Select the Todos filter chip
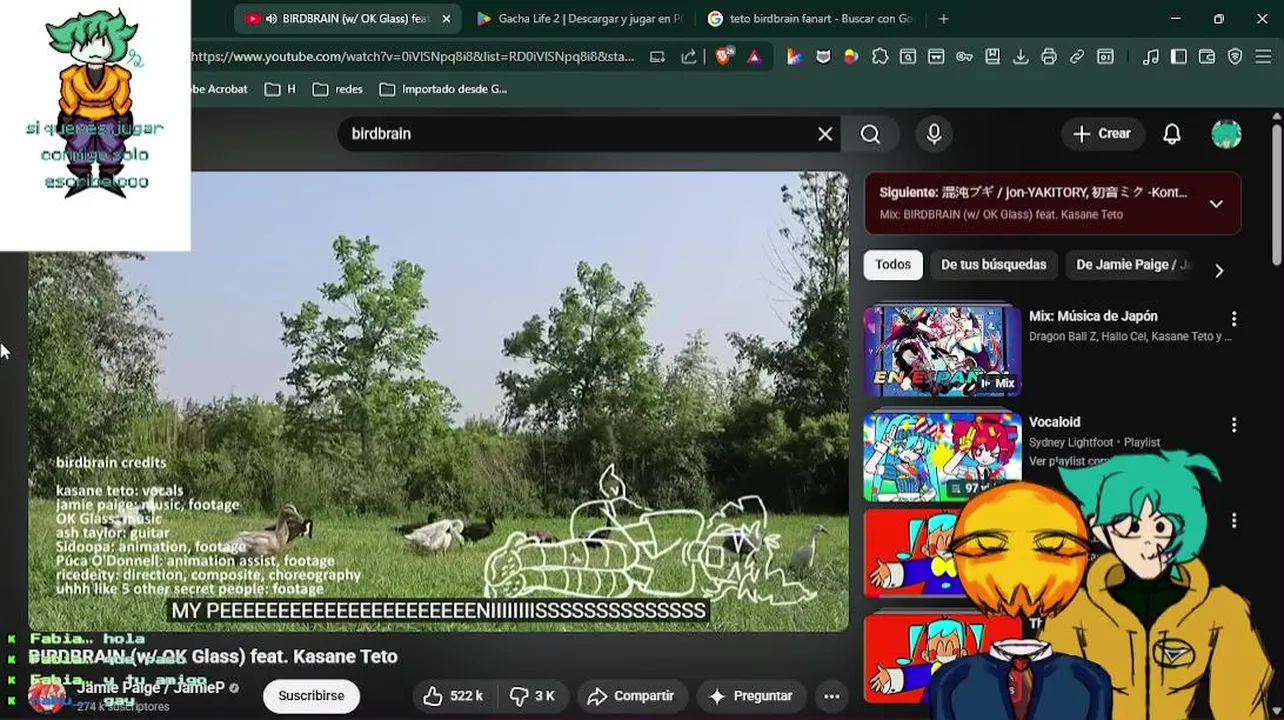Viewport: 1284px width, 720px height. tap(893, 265)
